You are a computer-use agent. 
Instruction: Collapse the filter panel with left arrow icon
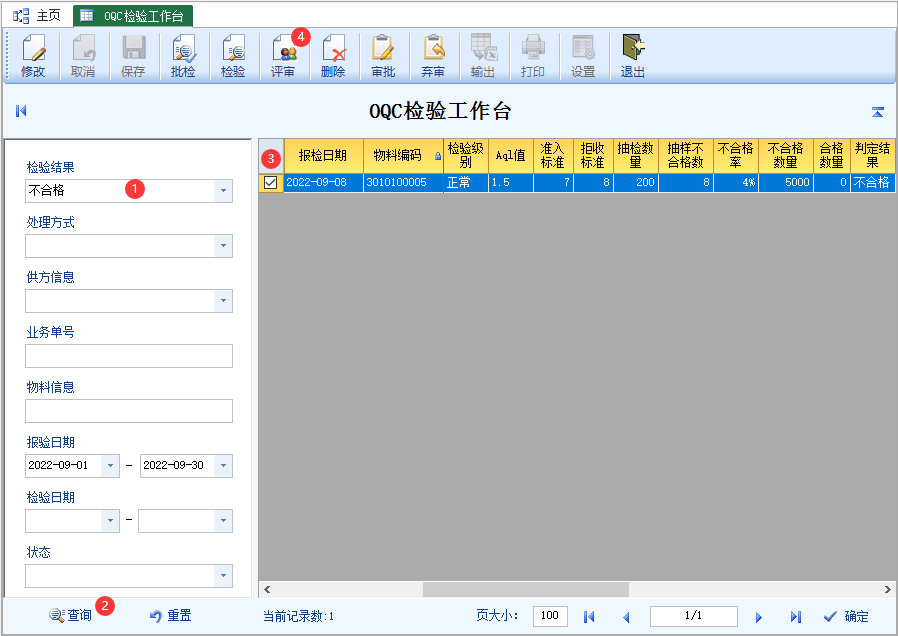click(x=21, y=110)
